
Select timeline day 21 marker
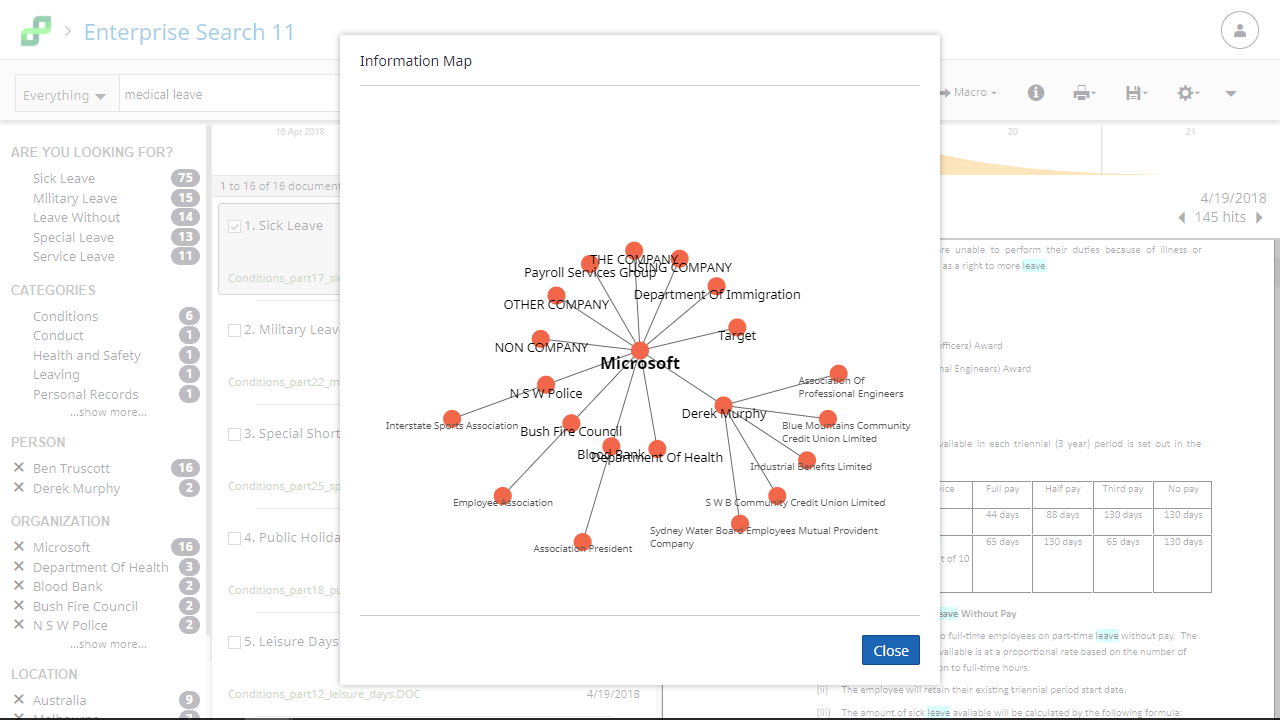pyautogui.click(x=1190, y=132)
